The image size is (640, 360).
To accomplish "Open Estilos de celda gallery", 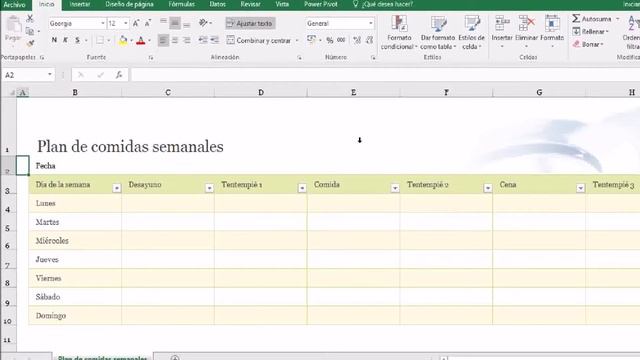I will coord(471,33).
